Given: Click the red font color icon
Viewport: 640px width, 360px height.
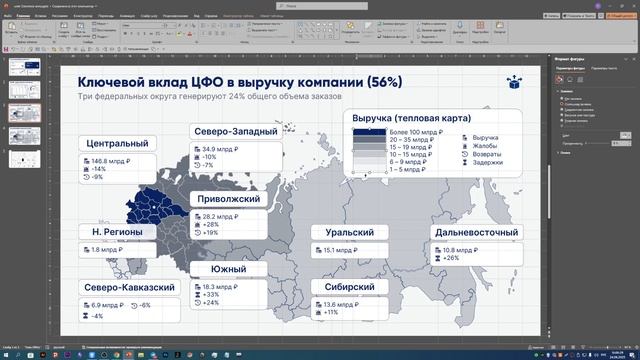Looking at the screenshot, I should coord(189,34).
